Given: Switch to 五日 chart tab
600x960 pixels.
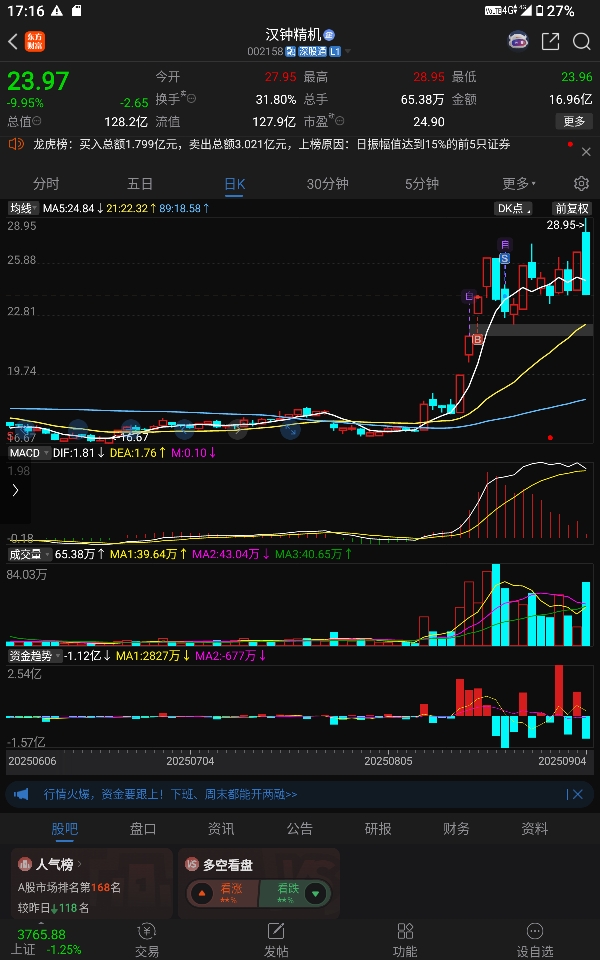Looking at the screenshot, I should 140,184.
